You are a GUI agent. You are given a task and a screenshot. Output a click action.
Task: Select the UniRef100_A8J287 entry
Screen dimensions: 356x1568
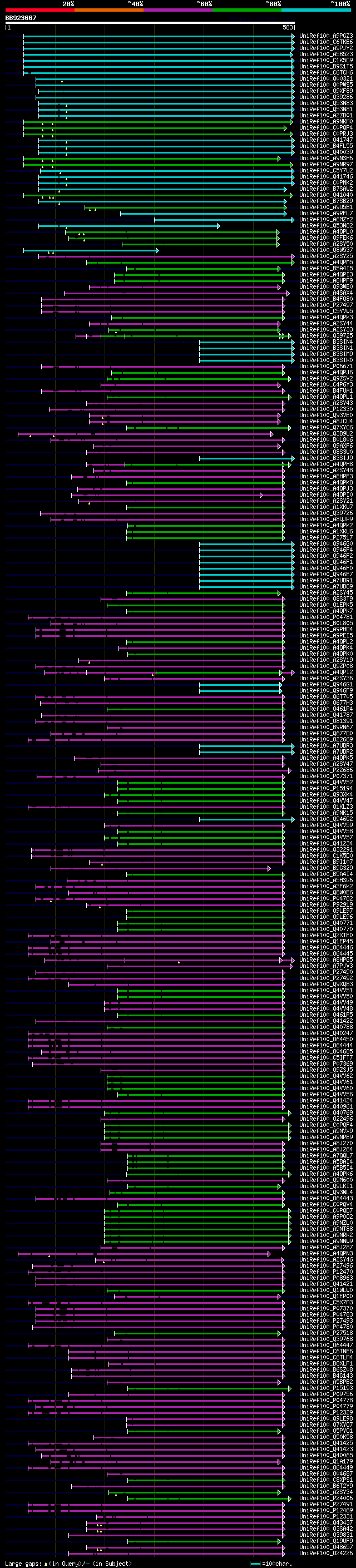326,1248
